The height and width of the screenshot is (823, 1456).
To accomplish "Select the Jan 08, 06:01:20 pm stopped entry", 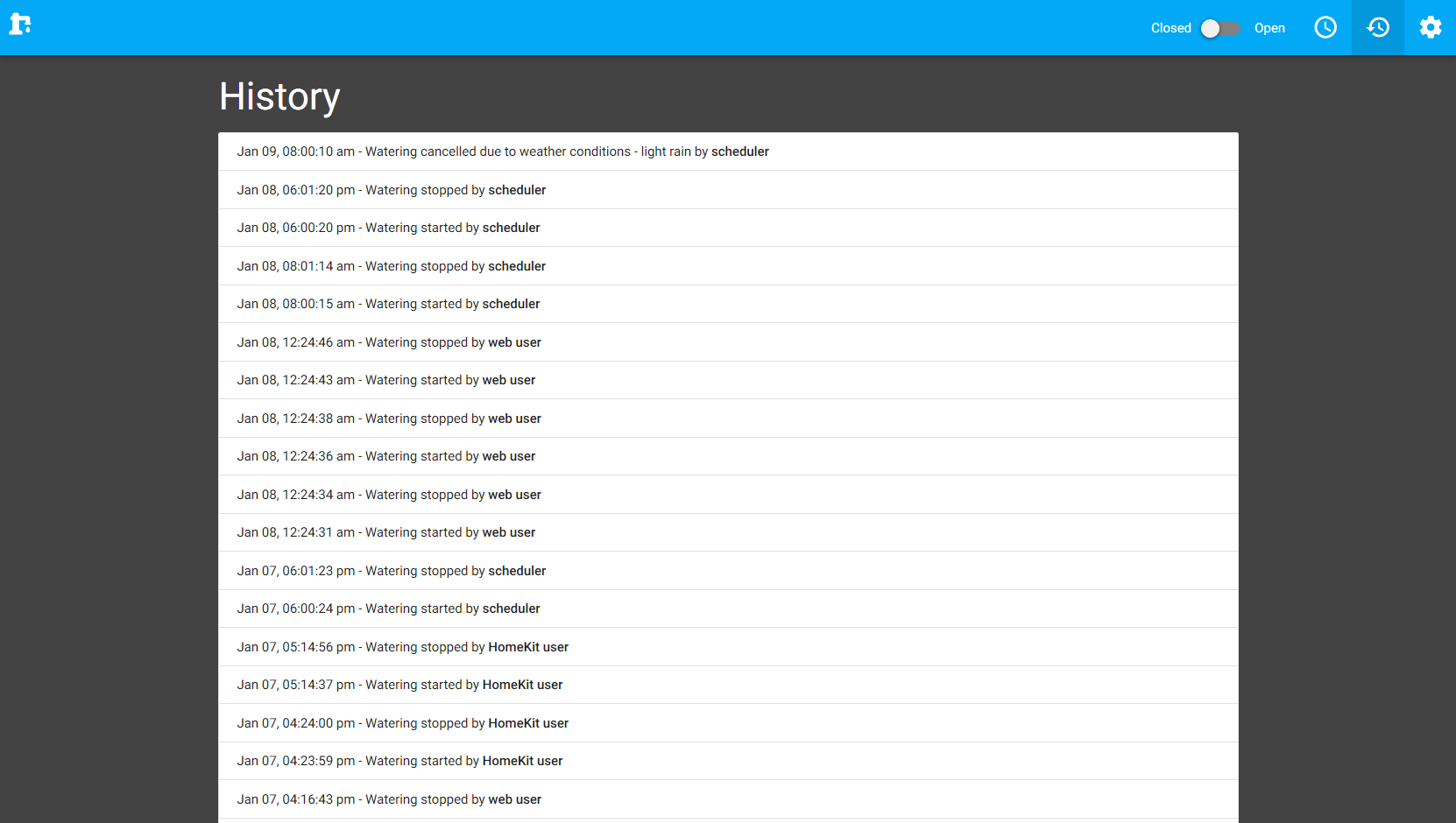I will [x=728, y=190].
